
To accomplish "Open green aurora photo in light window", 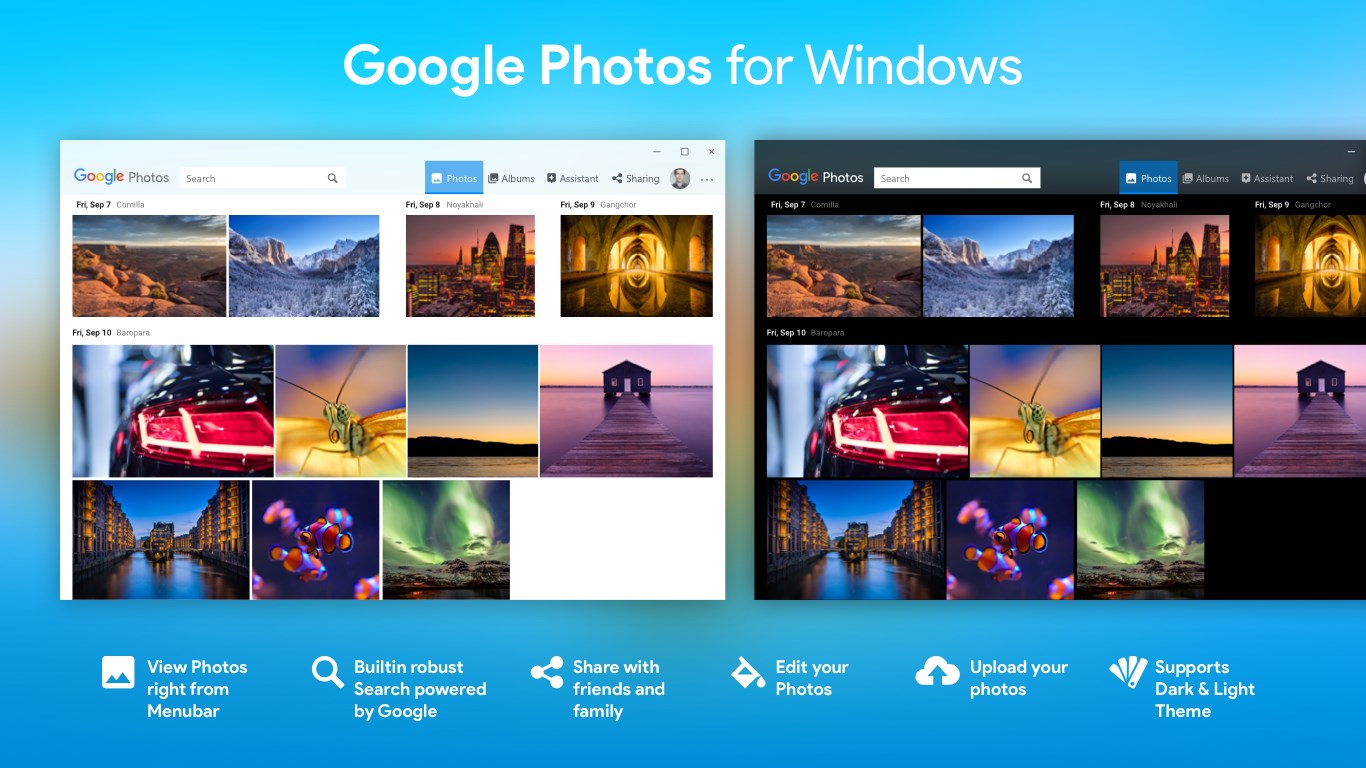I will (x=446, y=540).
